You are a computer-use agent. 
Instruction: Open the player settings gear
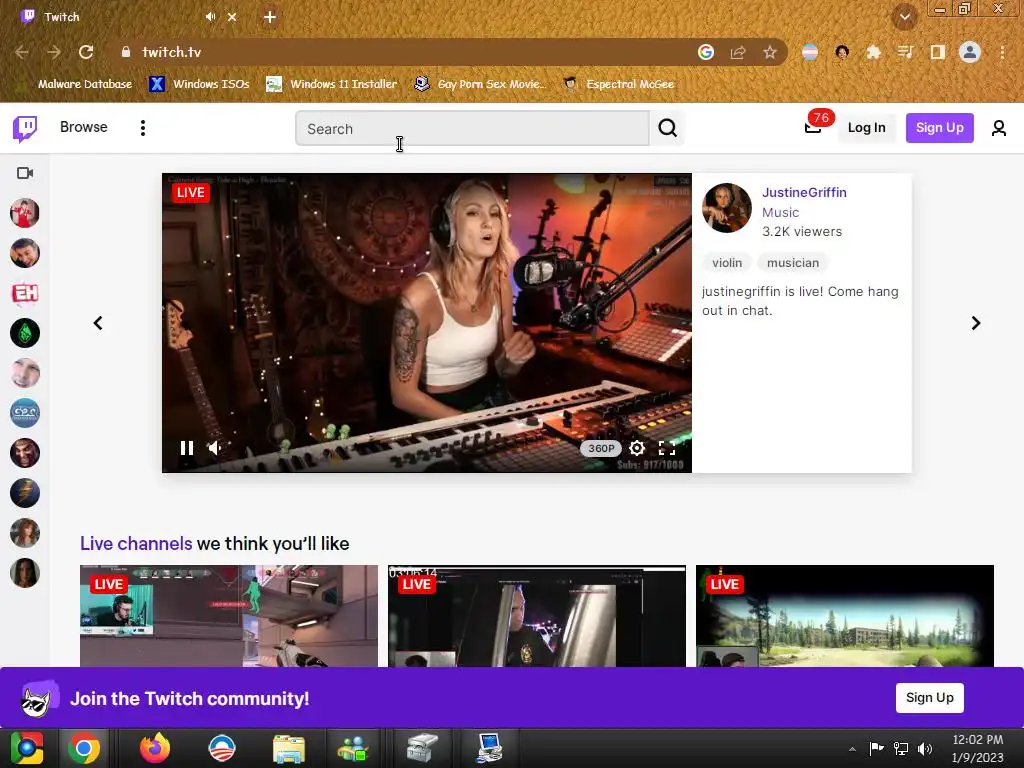[637, 448]
